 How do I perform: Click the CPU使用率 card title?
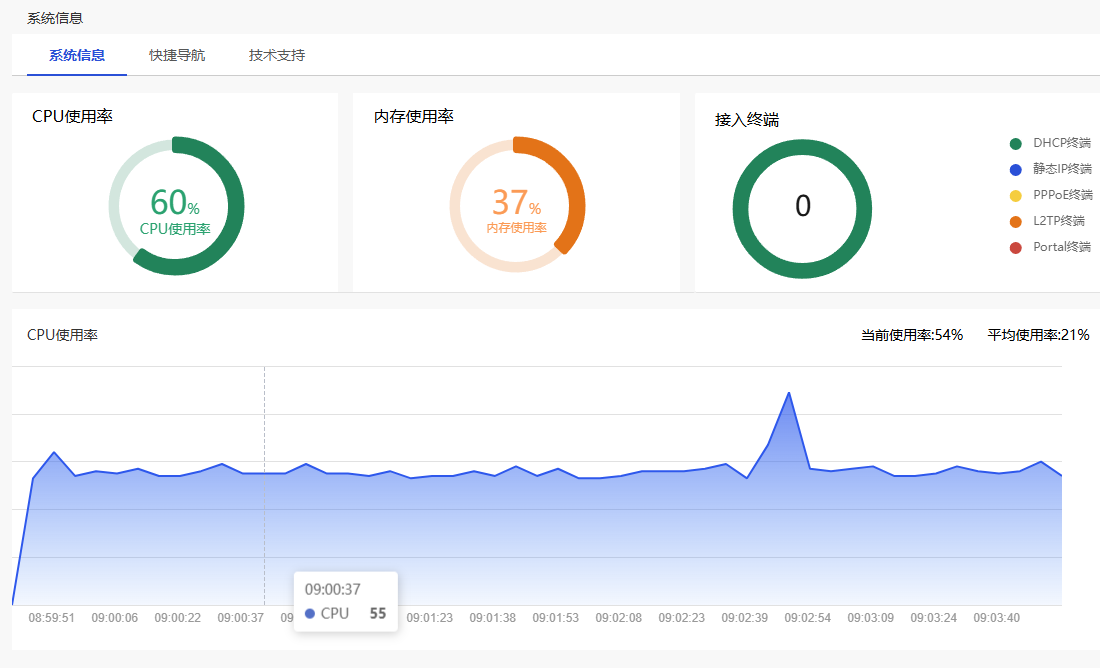72,116
